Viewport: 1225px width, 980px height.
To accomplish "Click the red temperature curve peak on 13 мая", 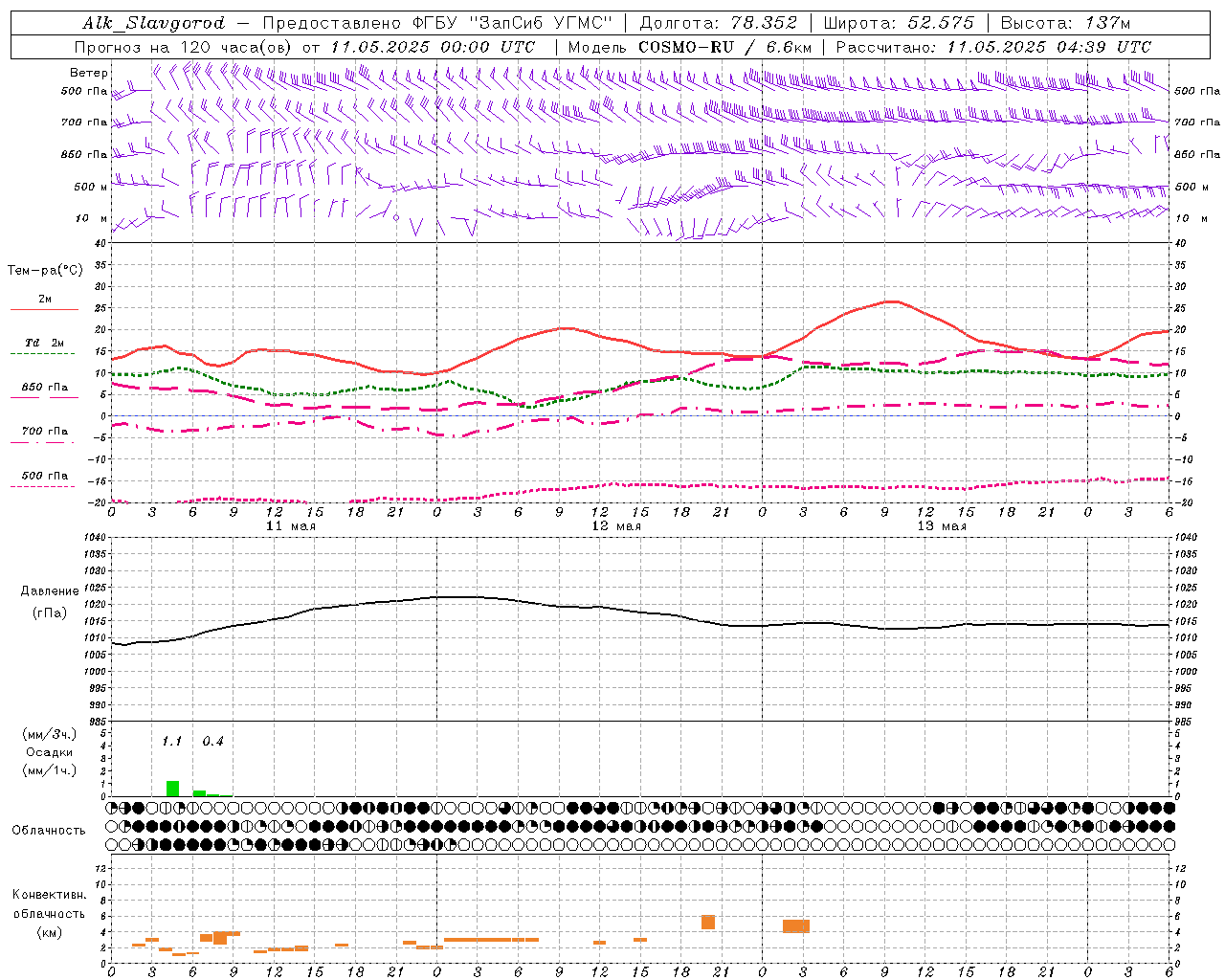I will (x=890, y=301).
